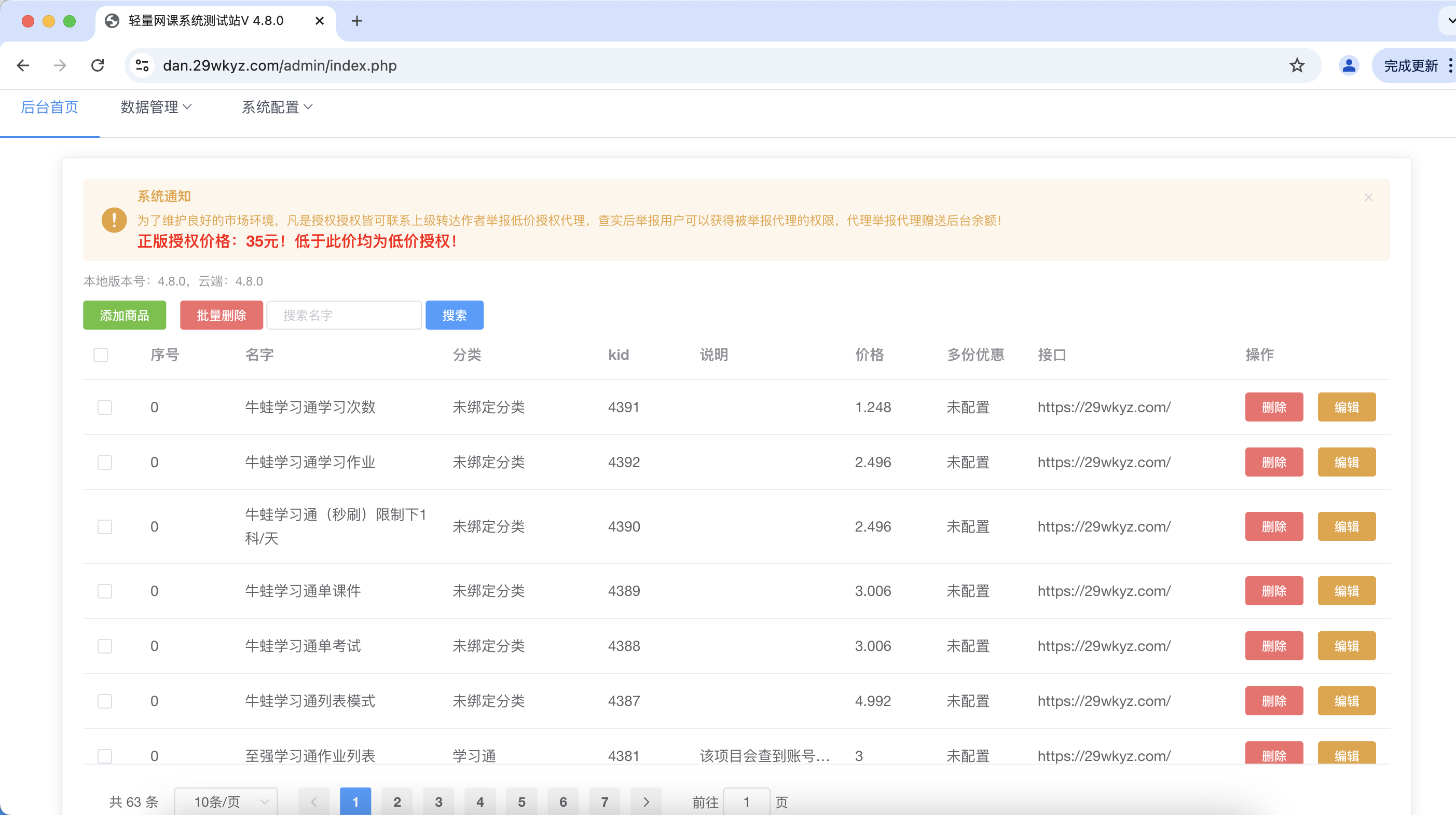Open the 10条/页 page size dropdown

point(226,802)
